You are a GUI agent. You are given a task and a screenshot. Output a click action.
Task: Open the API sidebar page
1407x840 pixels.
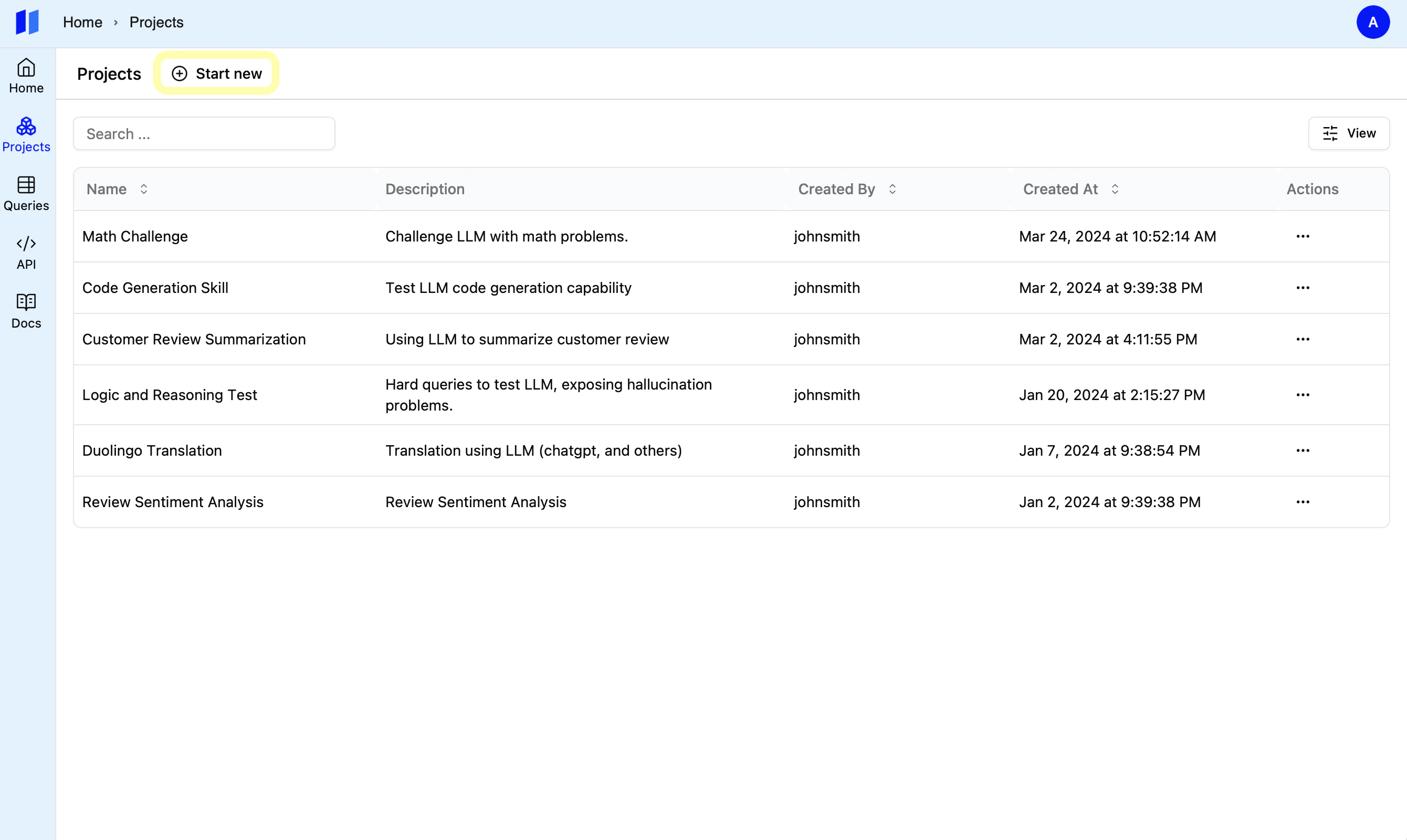[x=26, y=253]
